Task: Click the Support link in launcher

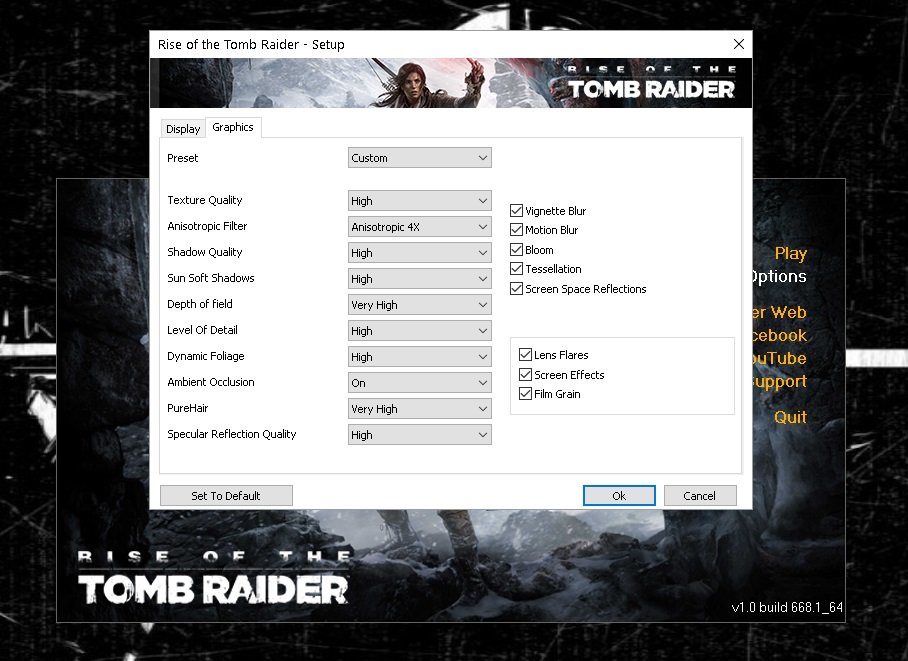Action: [x=779, y=381]
